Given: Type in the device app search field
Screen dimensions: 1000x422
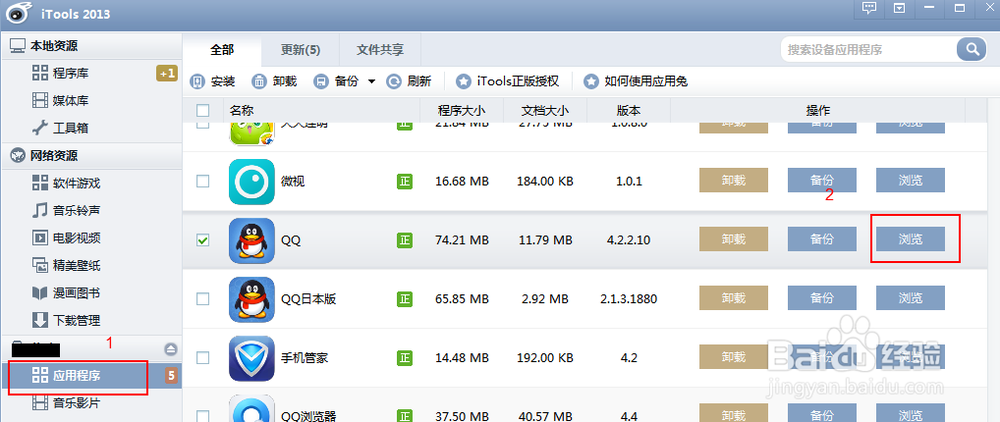Looking at the screenshot, I should (869, 49).
